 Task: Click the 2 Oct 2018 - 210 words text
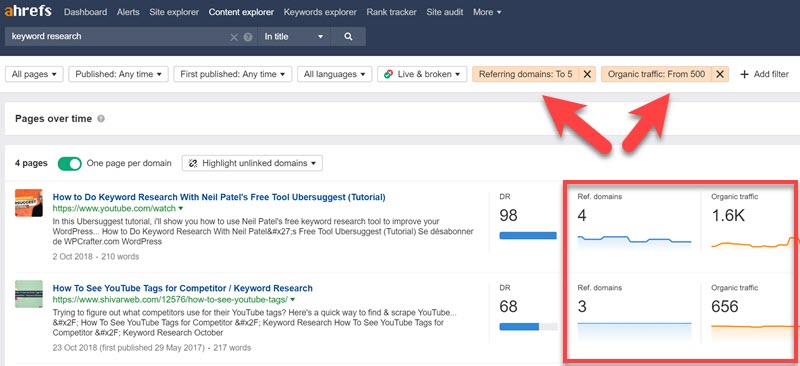pyautogui.click(x=95, y=256)
